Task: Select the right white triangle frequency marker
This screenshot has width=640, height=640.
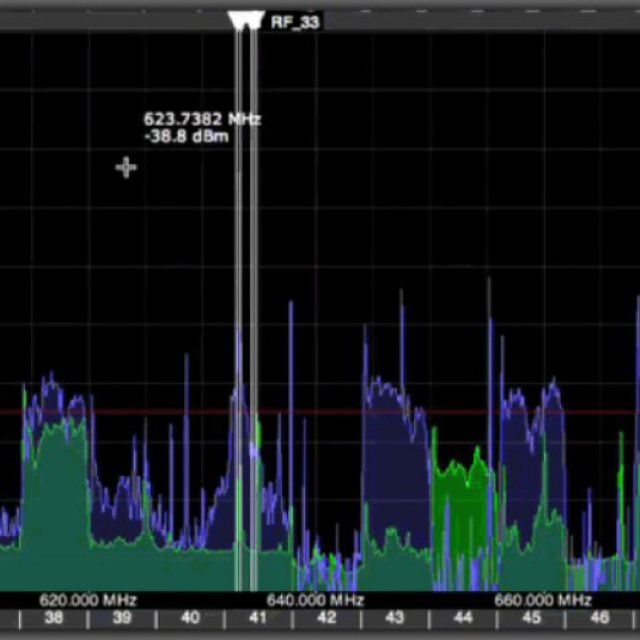Action: tap(254, 21)
